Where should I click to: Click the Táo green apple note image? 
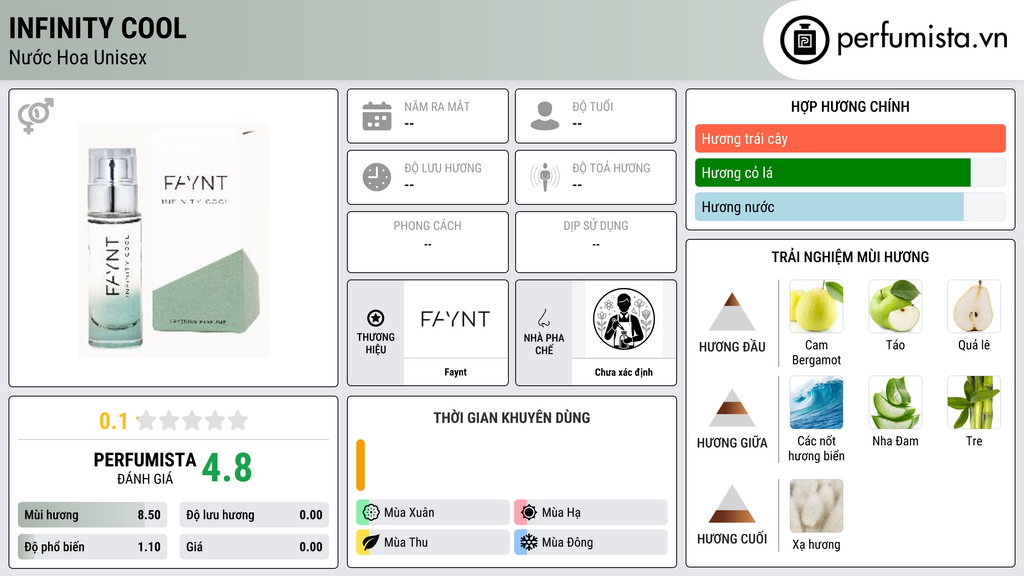point(895,307)
